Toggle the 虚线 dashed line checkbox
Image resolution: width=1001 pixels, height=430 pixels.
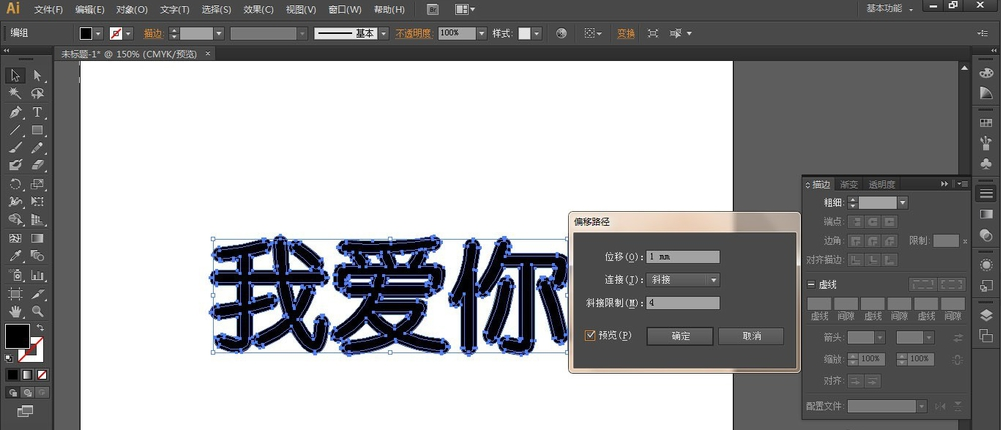coord(812,284)
